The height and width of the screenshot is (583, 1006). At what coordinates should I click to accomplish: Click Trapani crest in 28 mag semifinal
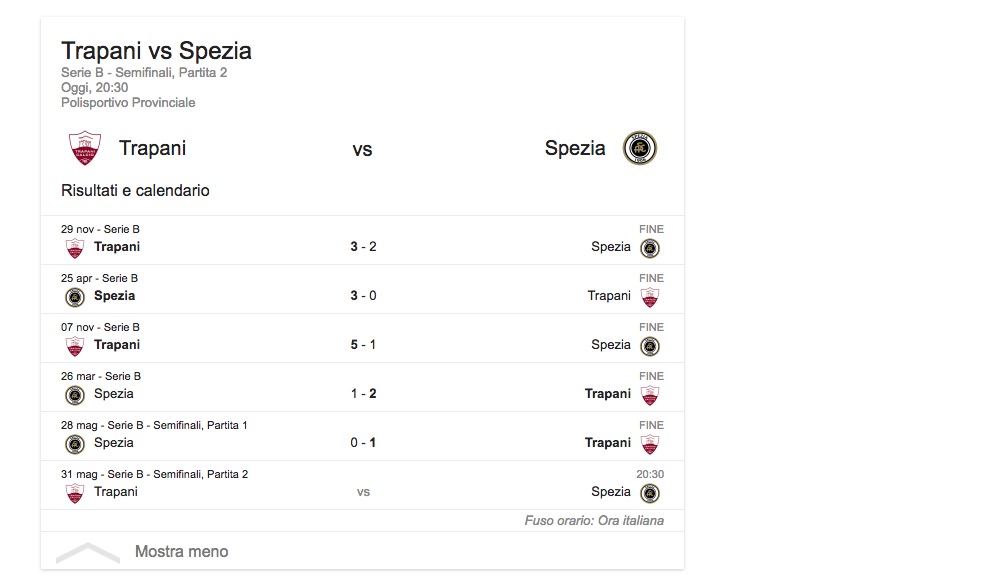(x=650, y=444)
